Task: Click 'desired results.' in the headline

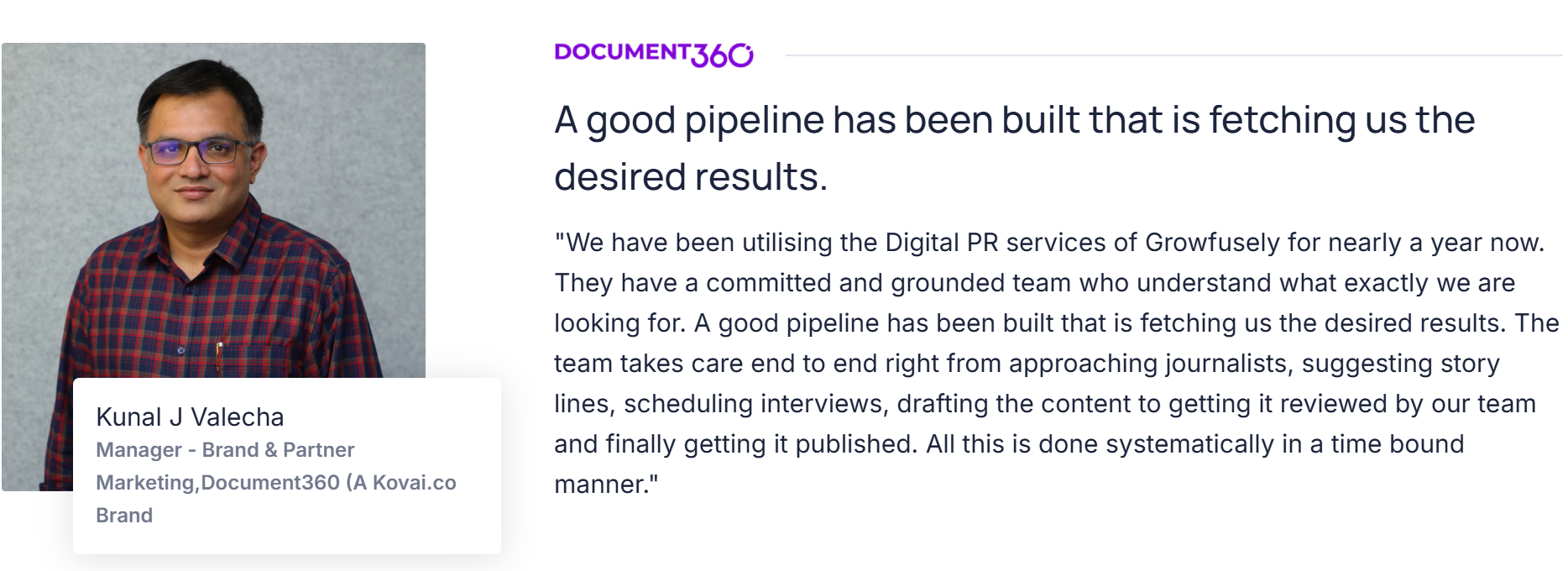Action: (x=690, y=177)
